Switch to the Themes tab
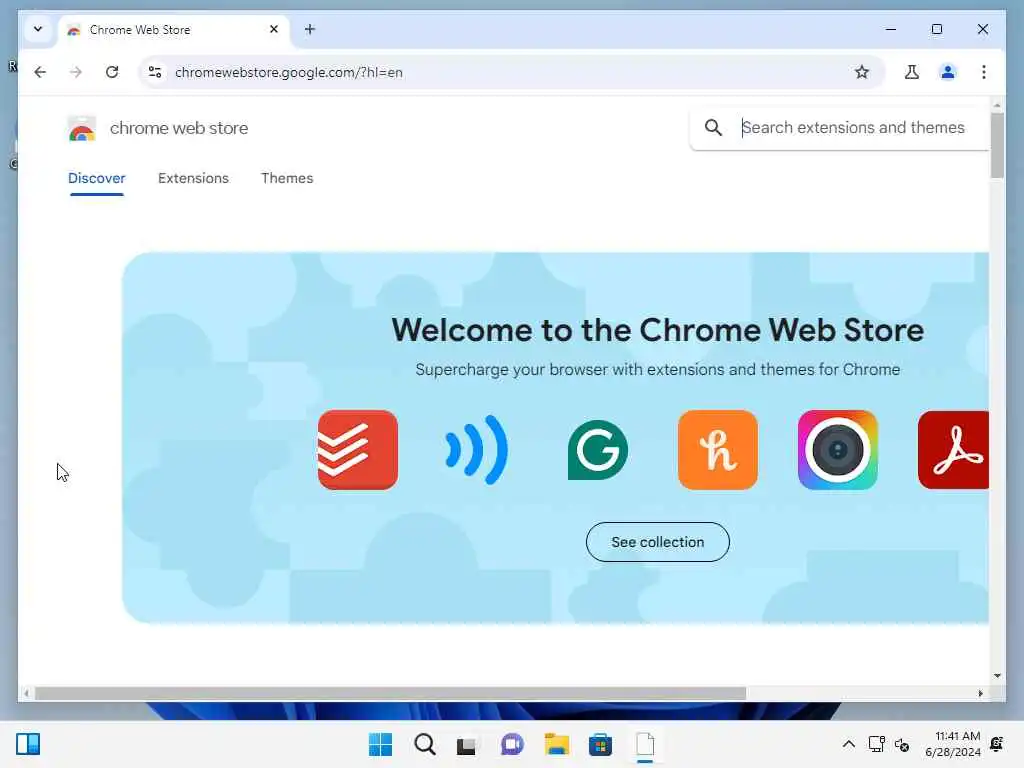 [x=287, y=178]
